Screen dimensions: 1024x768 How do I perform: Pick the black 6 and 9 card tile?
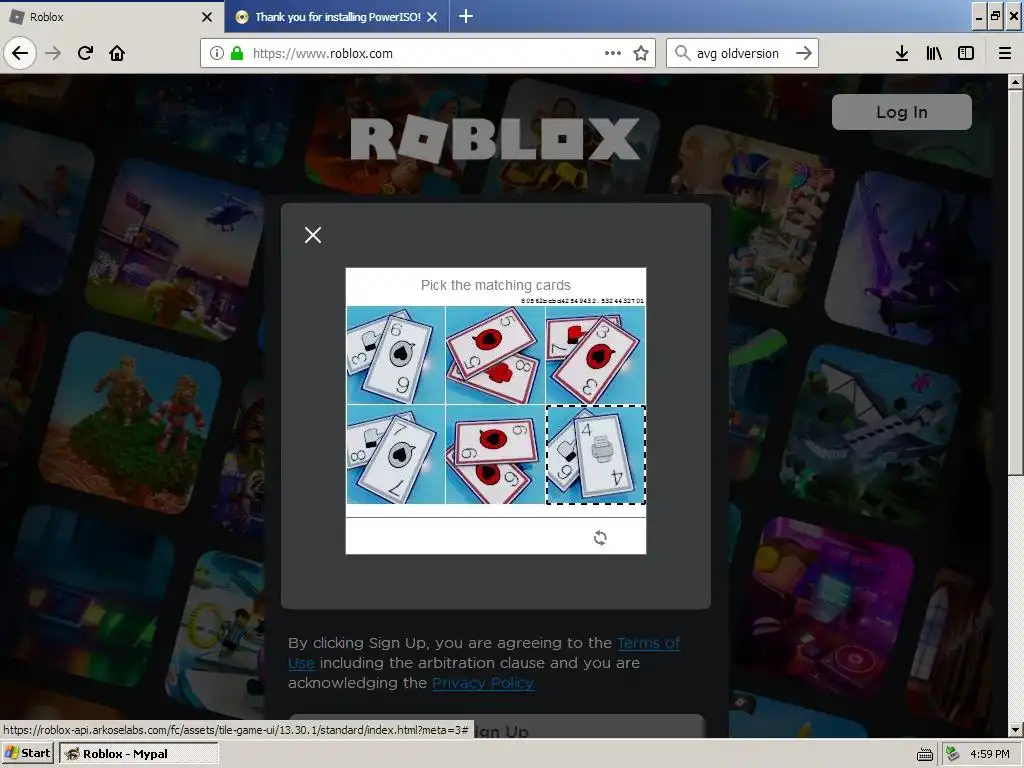coord(395,355)
